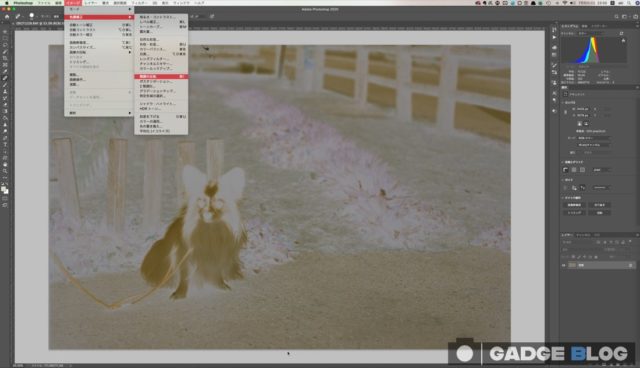The height and width of the screenshot is (368, 640).
Task: Toggle the grid icon in Properties
Action: pos(574,170)
